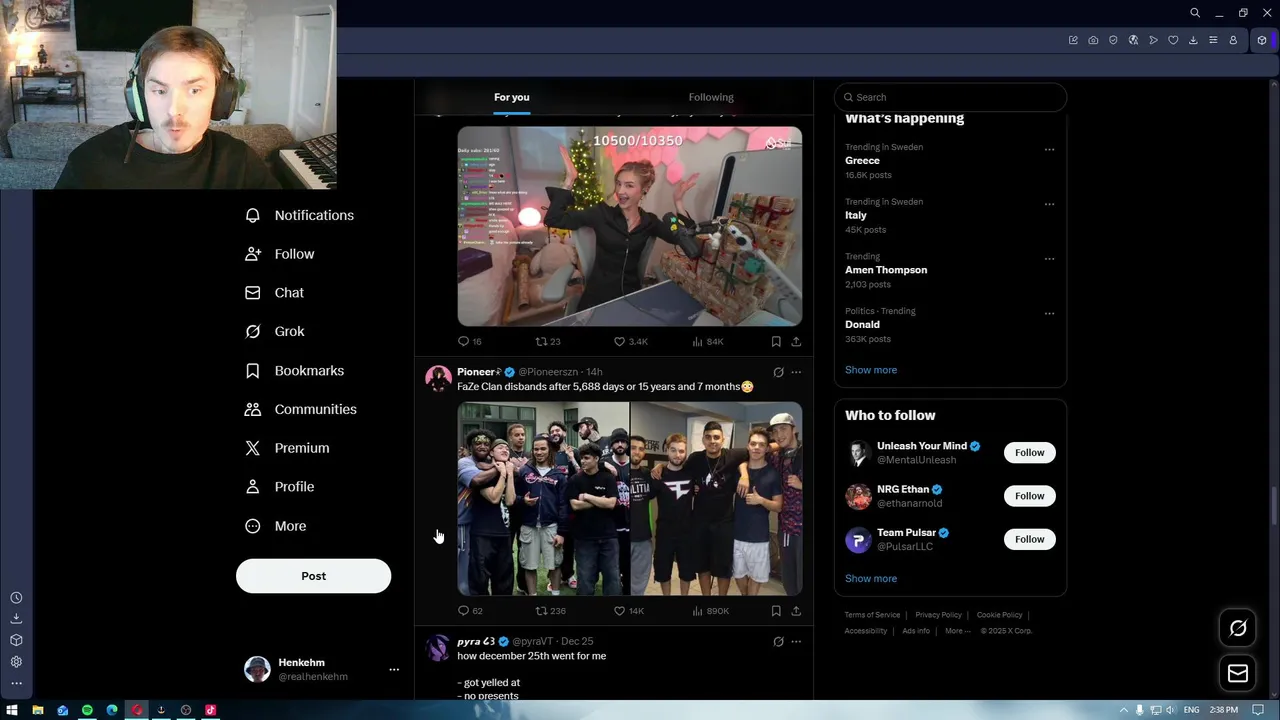Open the right FaZe group photo

(x=716, y=499)
